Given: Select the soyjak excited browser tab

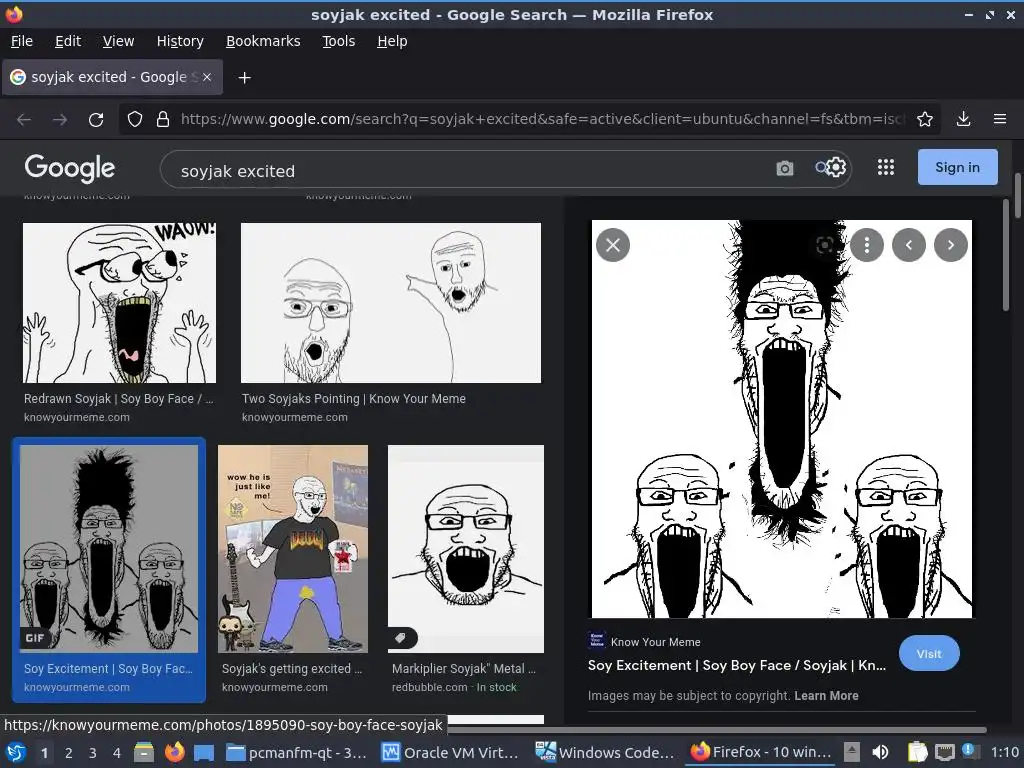Looking at the screenshot, I should click(x=112, y=77).
